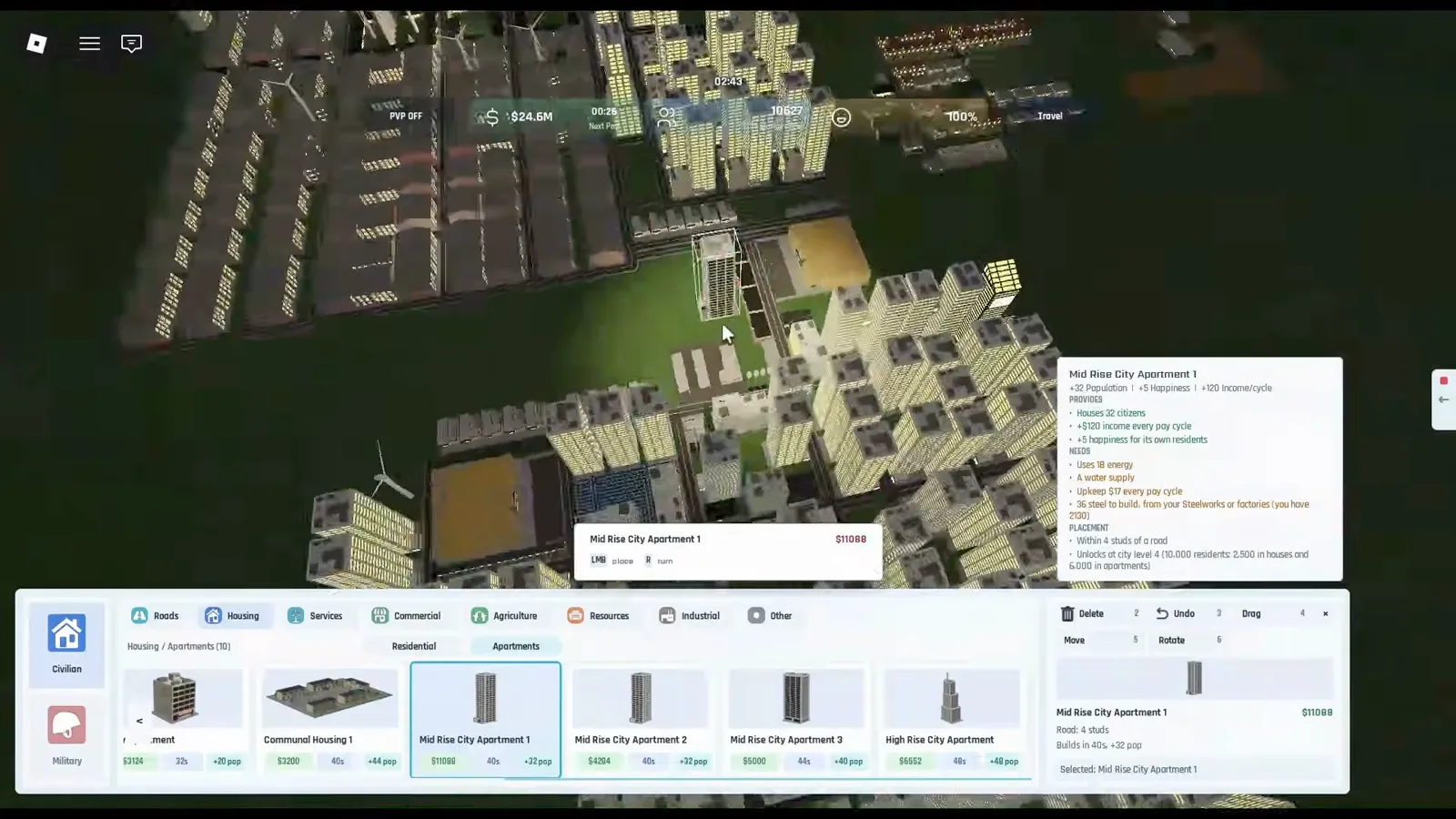Click the red record square icon
This screenshot has height=819, width=1456.
[x=1443, y=380]
